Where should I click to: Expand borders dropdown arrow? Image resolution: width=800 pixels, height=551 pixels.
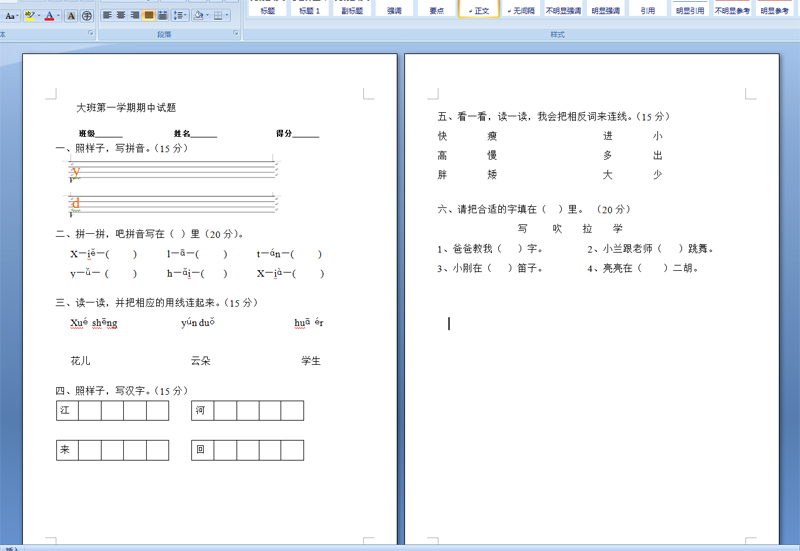pyautogui.click(x=227, y=15)
